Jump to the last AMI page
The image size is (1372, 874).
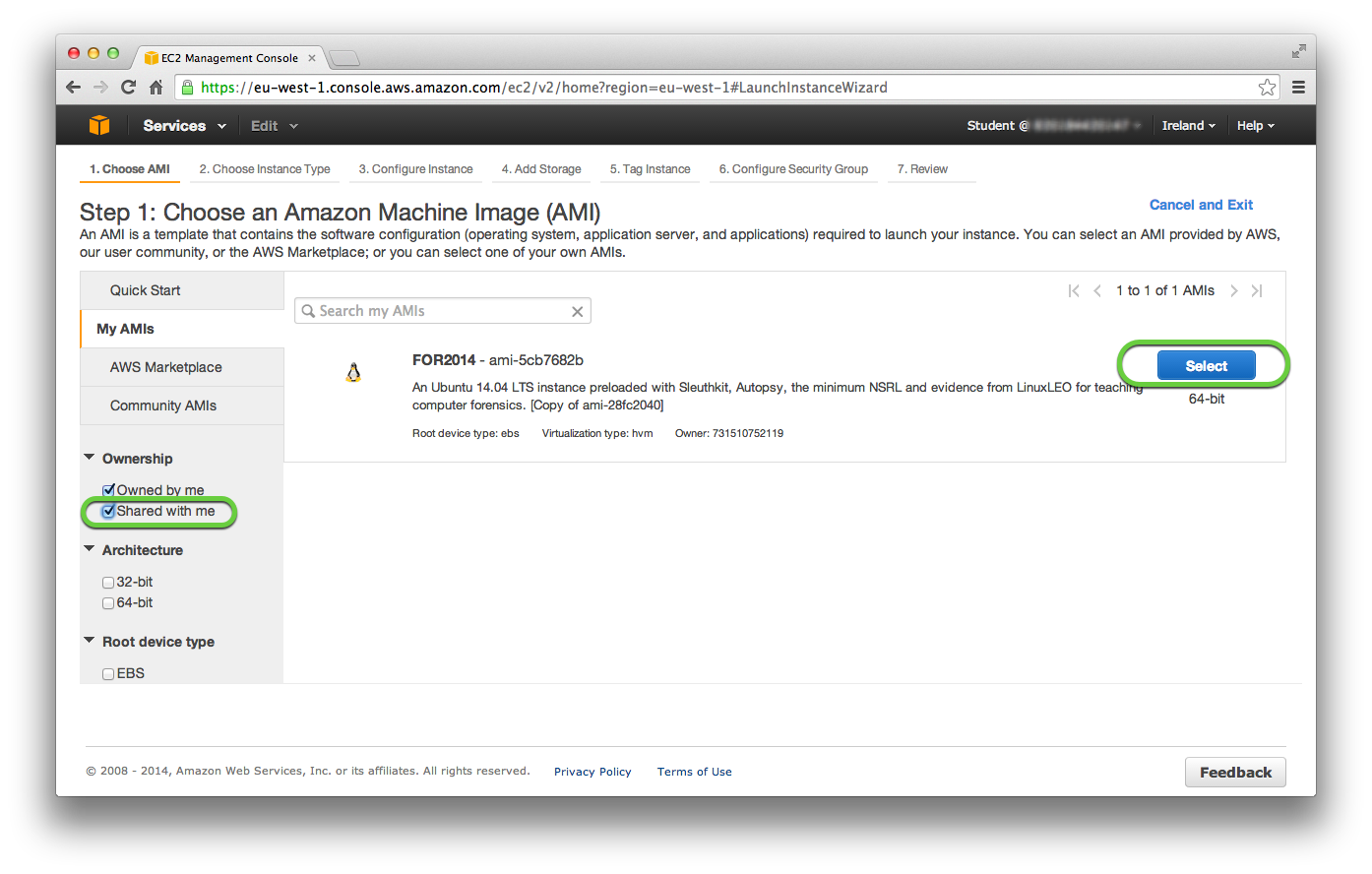1257,290
